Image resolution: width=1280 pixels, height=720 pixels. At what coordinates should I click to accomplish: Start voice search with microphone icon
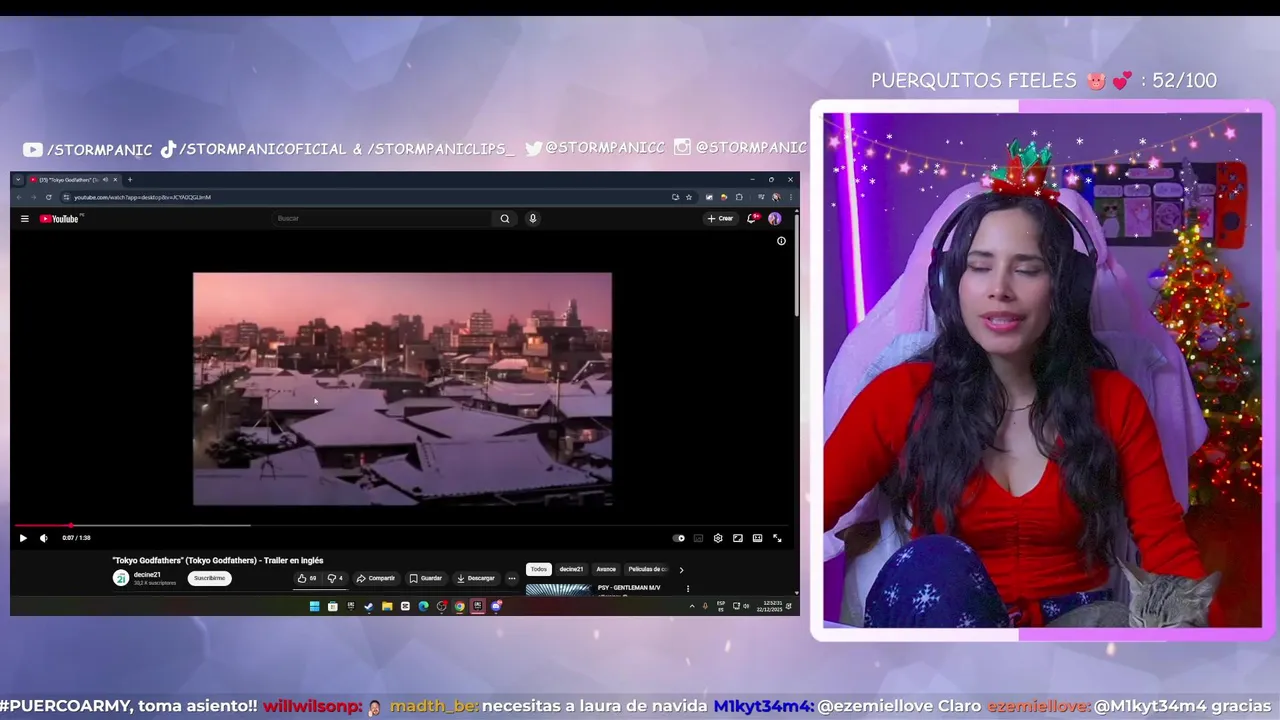[533, 218]
